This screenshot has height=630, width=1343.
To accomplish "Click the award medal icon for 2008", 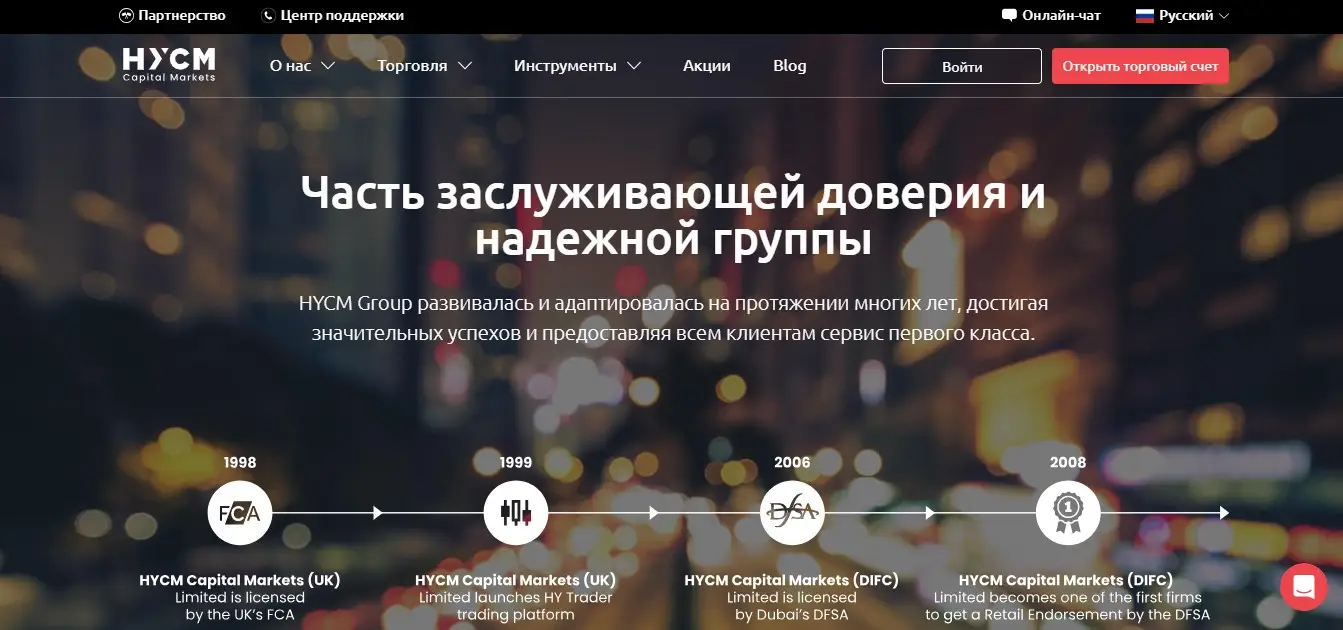I will 1068,513.
